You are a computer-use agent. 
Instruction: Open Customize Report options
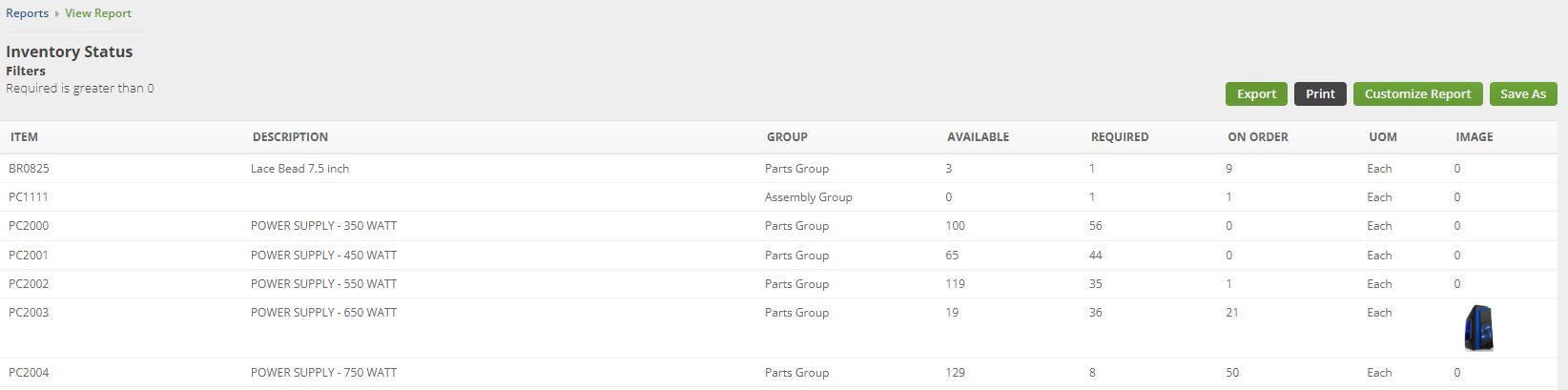[x=1417, y=93]
